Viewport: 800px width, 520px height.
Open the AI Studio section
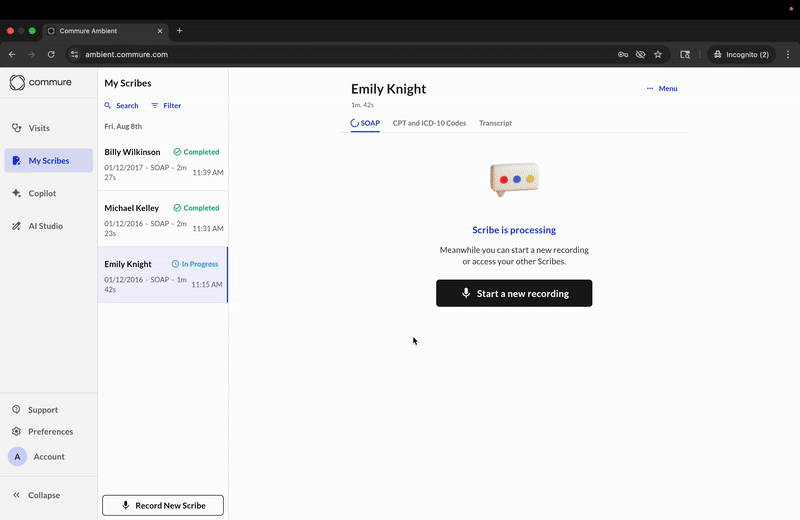(x=48, y=226)
